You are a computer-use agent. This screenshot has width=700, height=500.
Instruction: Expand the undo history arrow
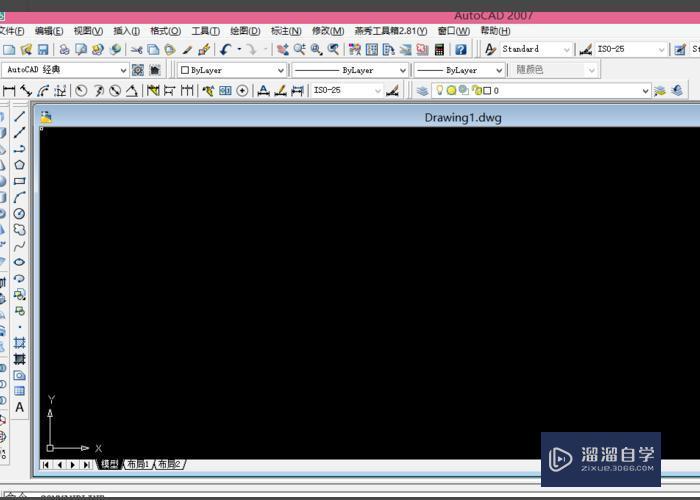239,49
